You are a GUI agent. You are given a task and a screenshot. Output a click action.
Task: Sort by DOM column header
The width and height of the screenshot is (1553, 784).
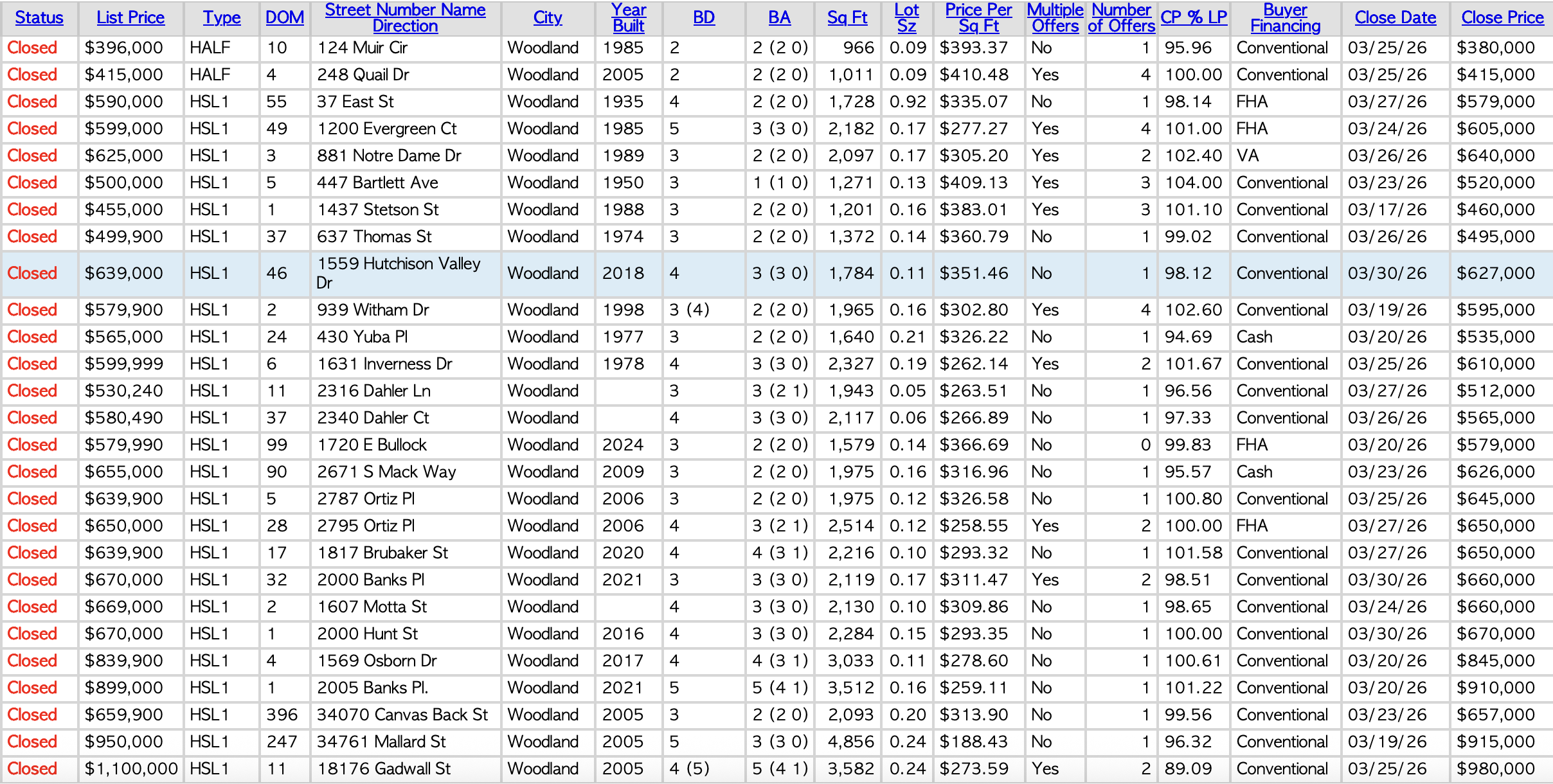285,17
